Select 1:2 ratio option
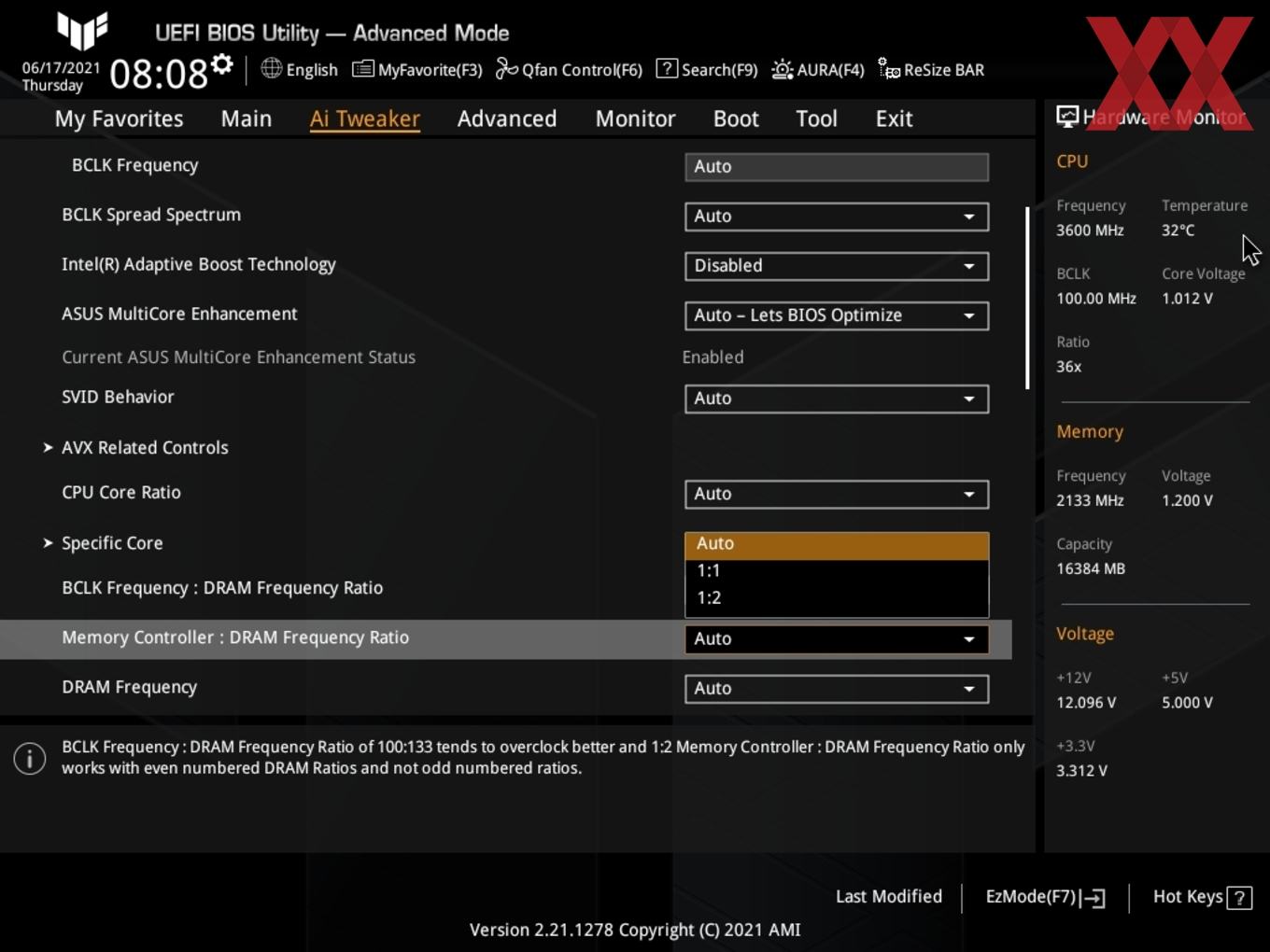 [x=837, y=598]
